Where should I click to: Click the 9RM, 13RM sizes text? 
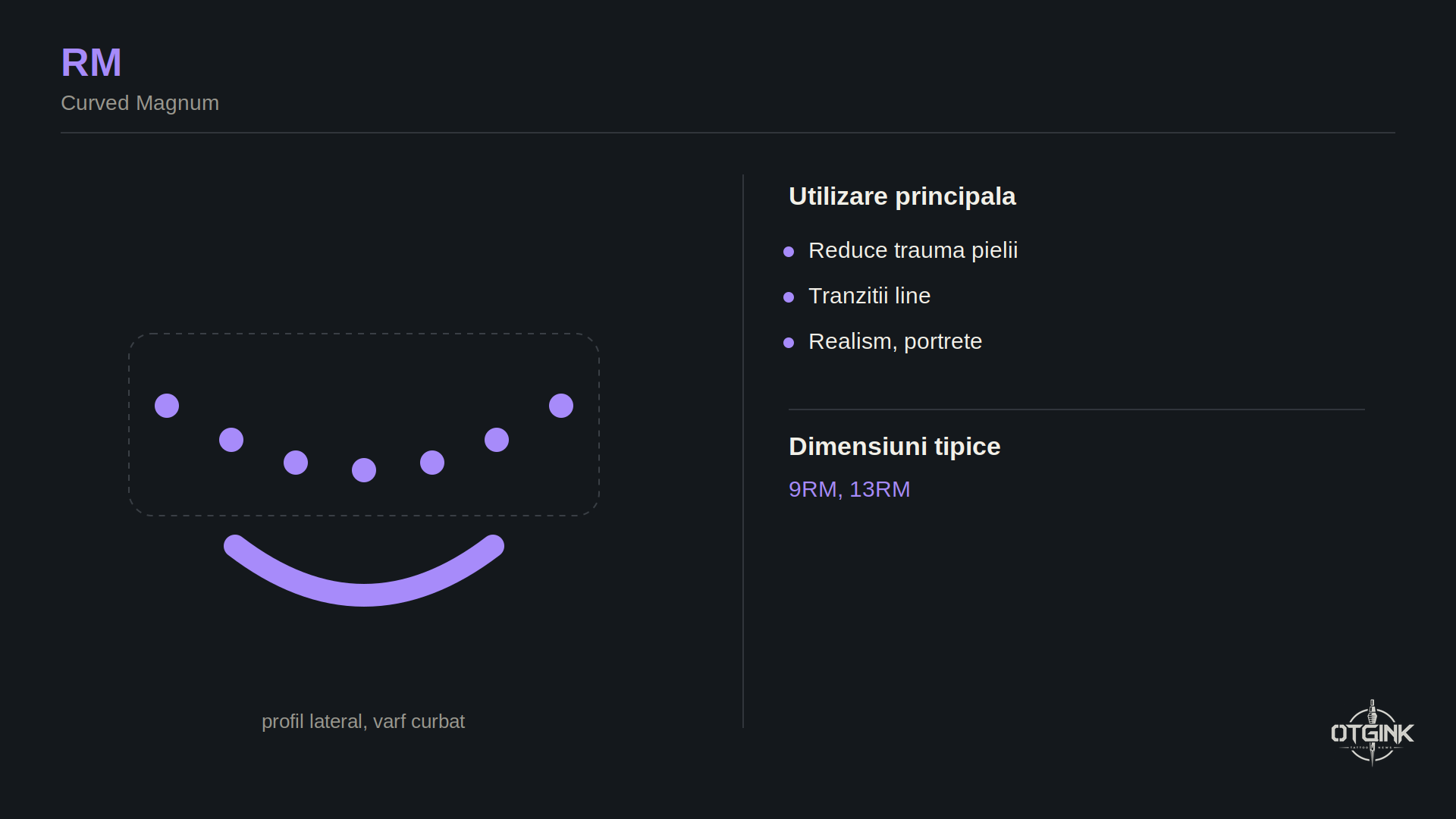849,489
